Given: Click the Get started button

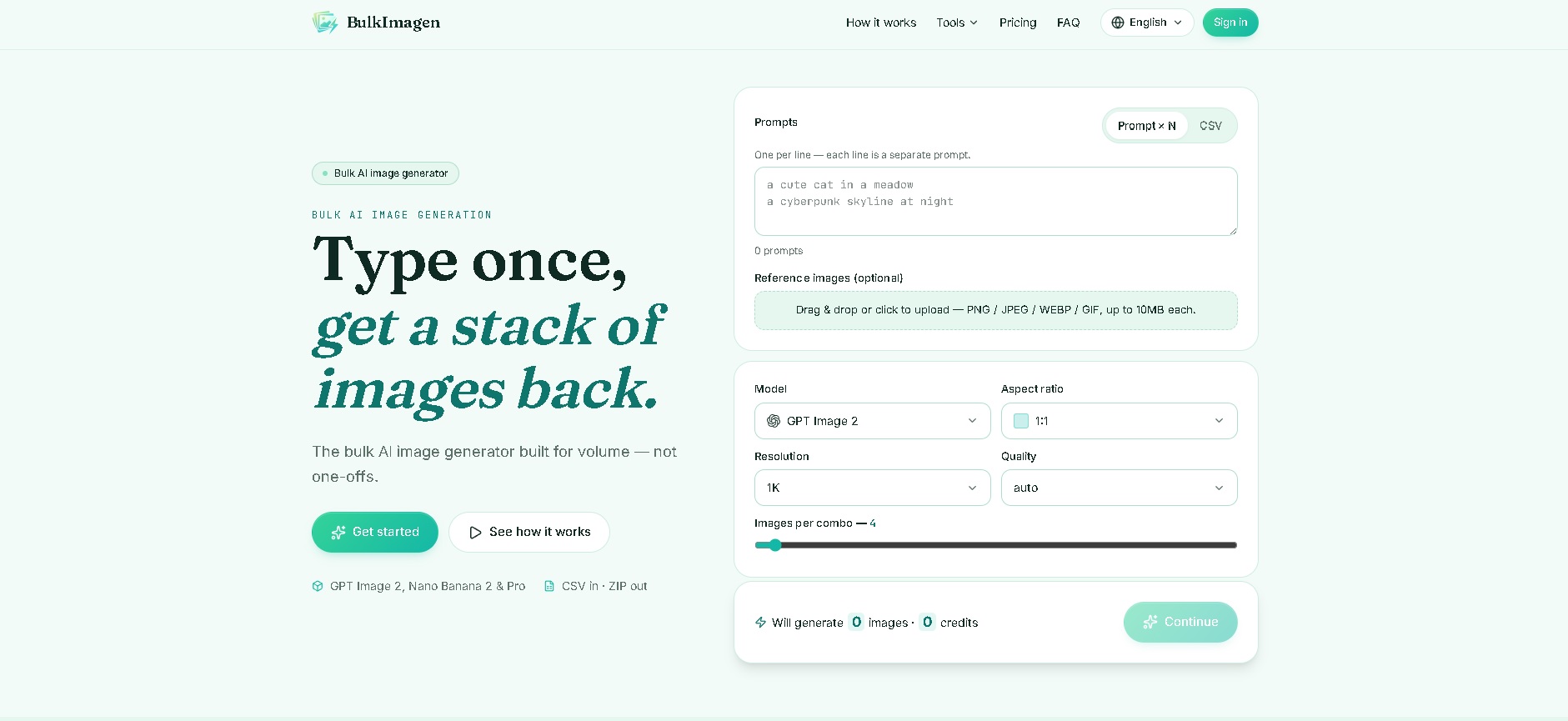Looking at the screenshot, I should (375, 532).
